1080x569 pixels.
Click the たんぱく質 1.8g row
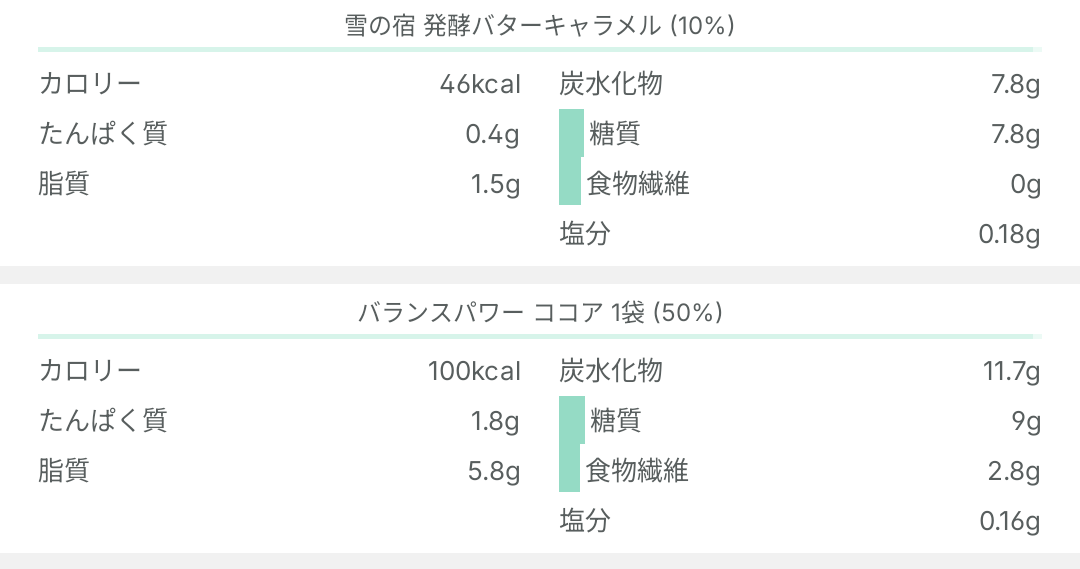(279, 421)
